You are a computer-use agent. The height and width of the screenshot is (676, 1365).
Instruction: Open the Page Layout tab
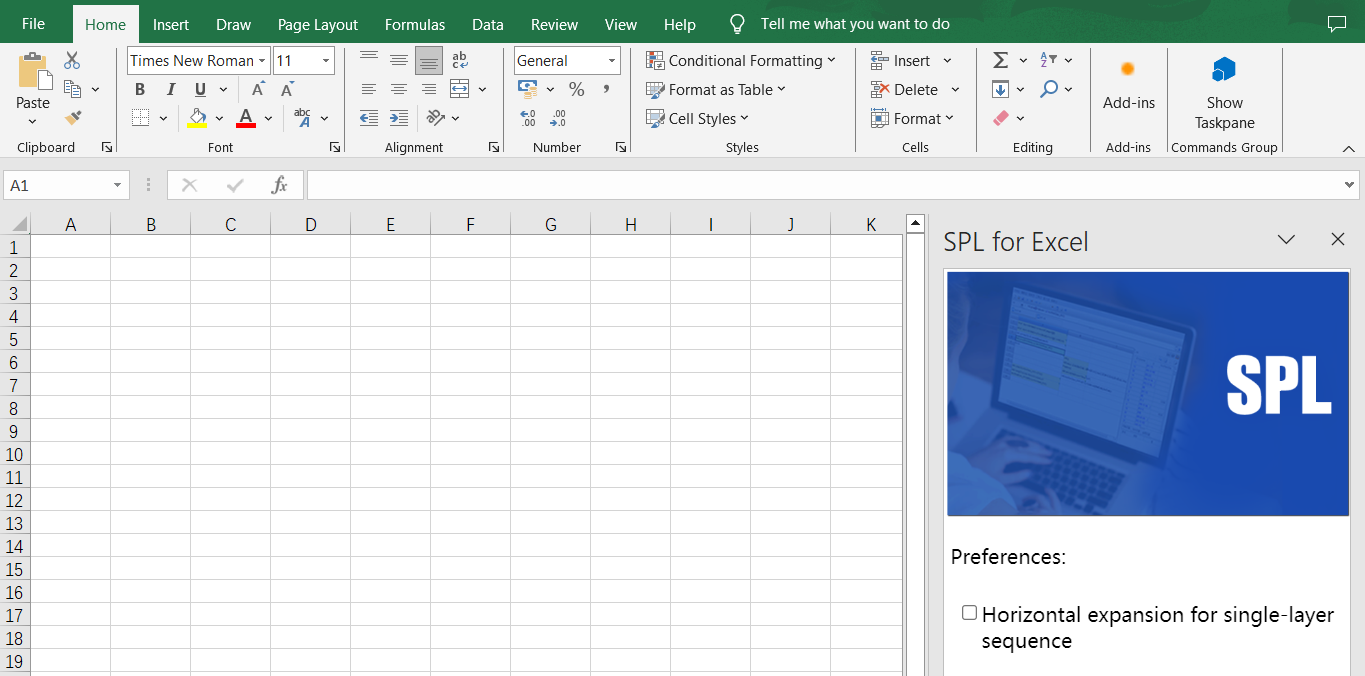coord(318,24)
